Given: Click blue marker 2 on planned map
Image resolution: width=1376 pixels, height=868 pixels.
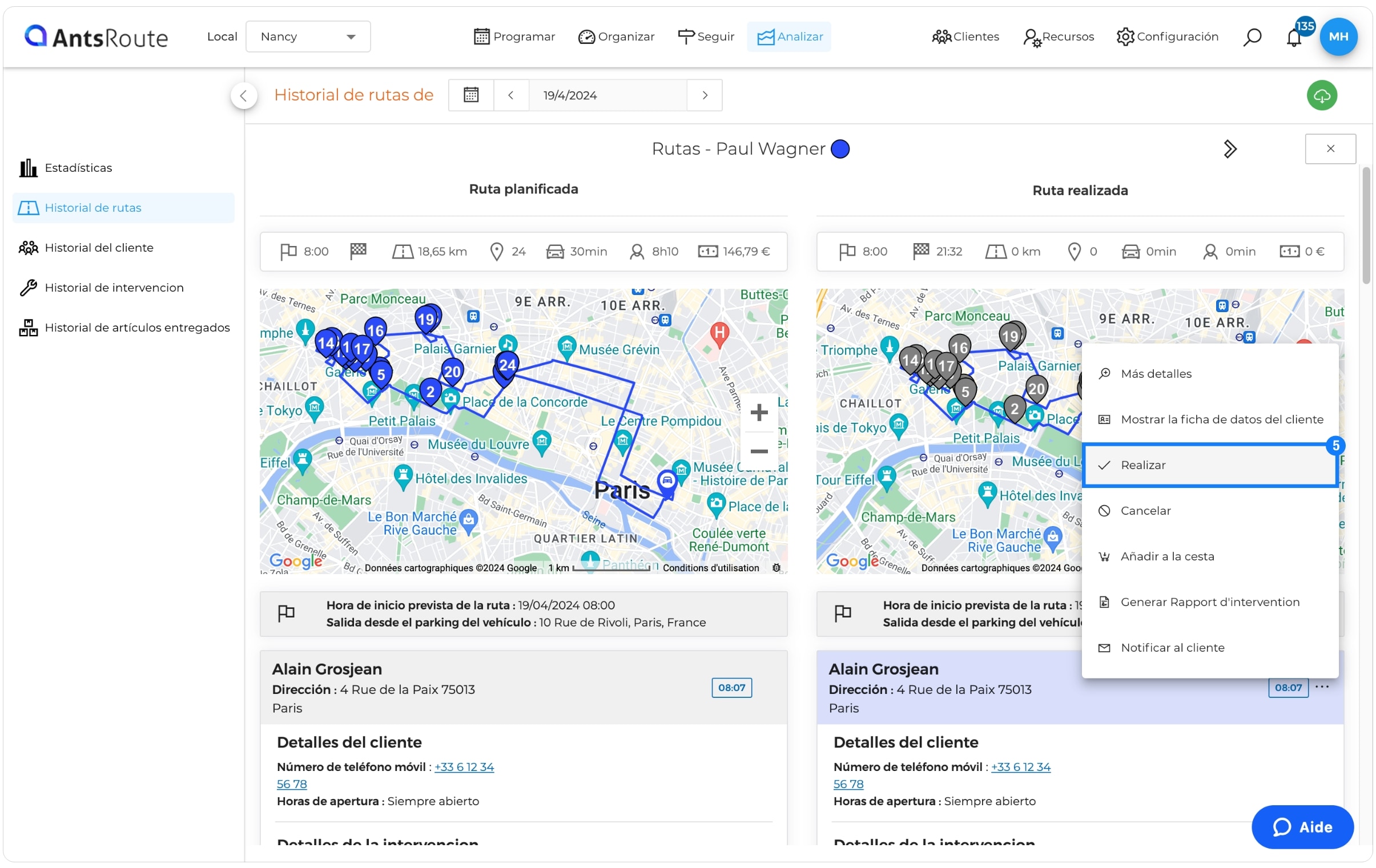Looking at the screenshot, I should point(430,391).
